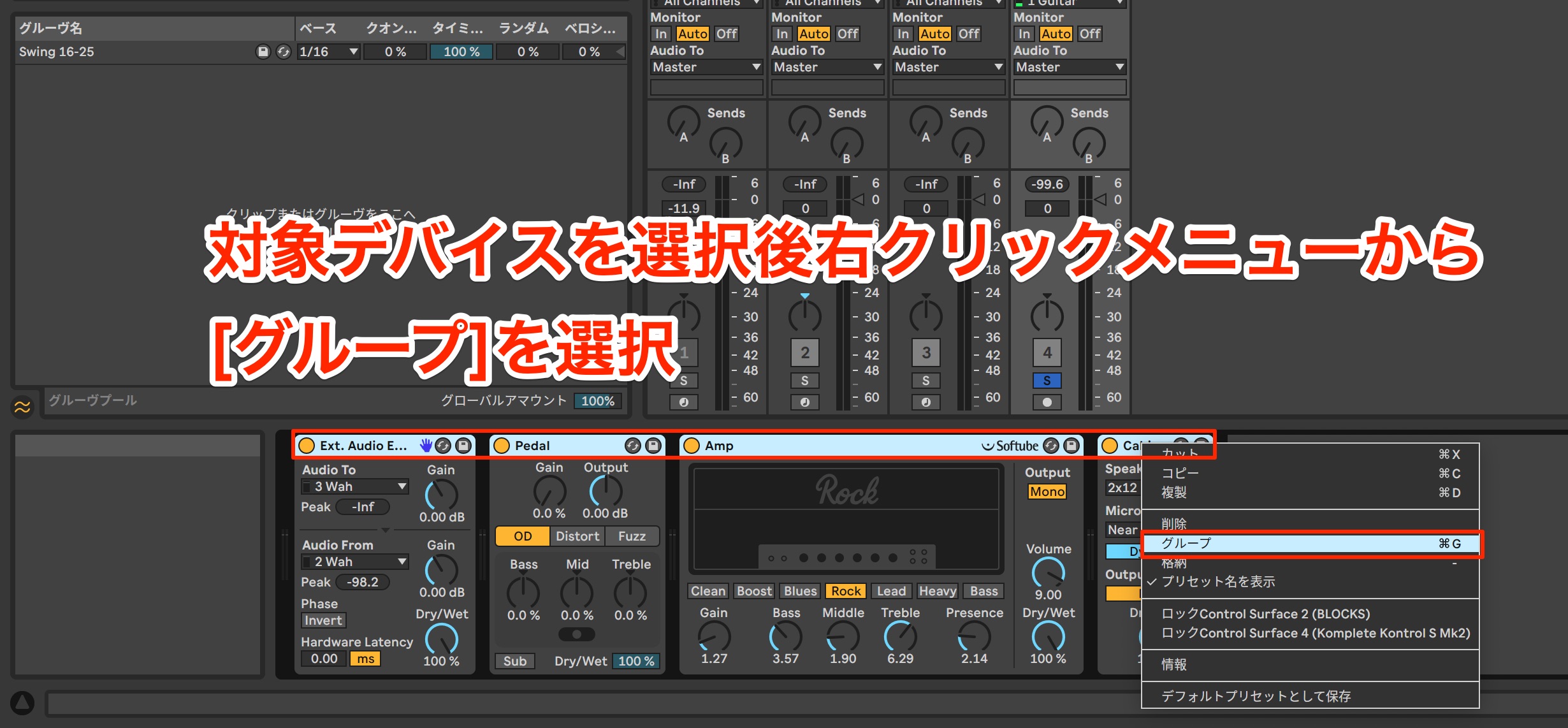Toggle the Cabinet device activator
1568x728 pixels.
click(x=1110, y=446)
